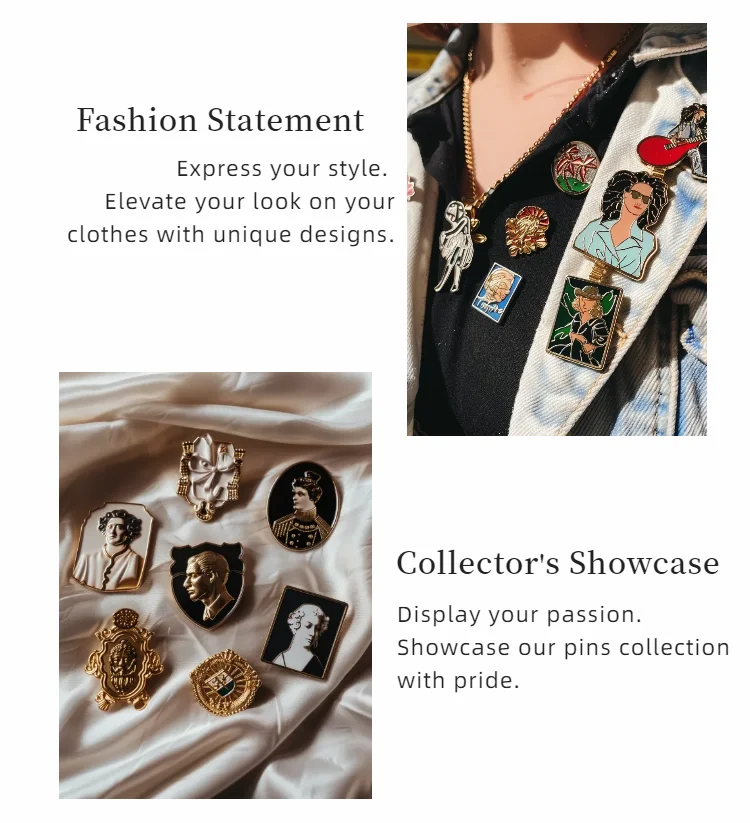This screenshot has height=823, width=750.
Task: Open the satin cloth pins photo
Action: click(x=215, y=585)
